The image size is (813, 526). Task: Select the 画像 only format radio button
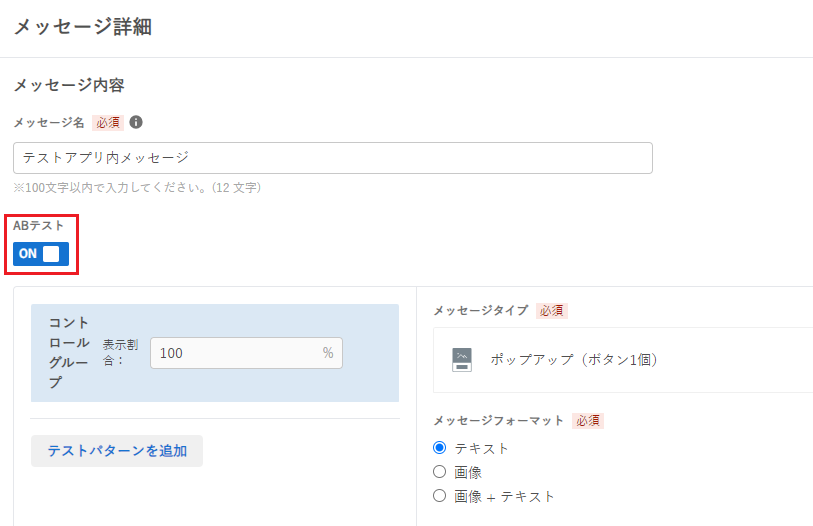(440, 472)
